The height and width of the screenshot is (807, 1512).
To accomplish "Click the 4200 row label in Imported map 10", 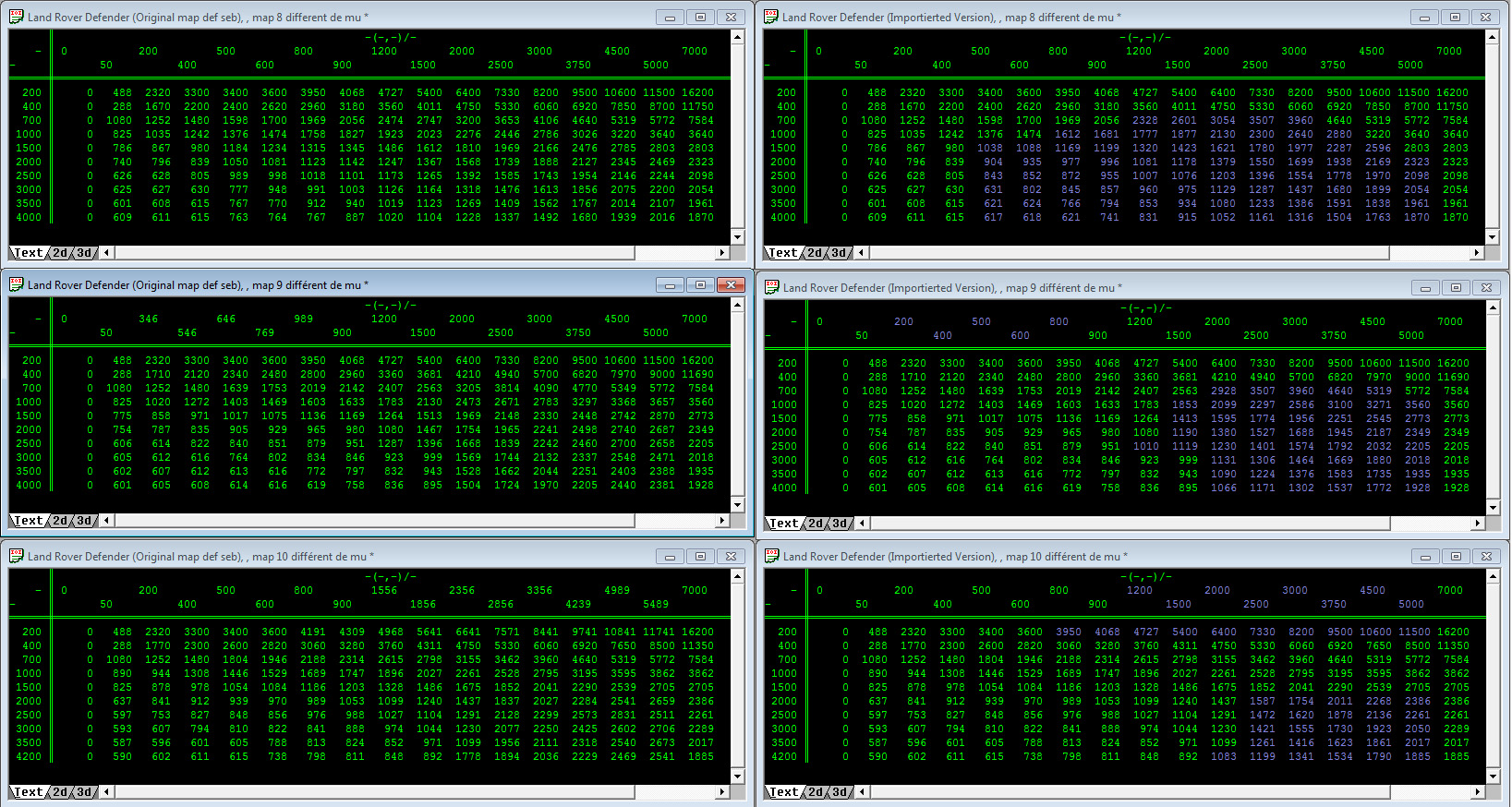I will [783, 756].
